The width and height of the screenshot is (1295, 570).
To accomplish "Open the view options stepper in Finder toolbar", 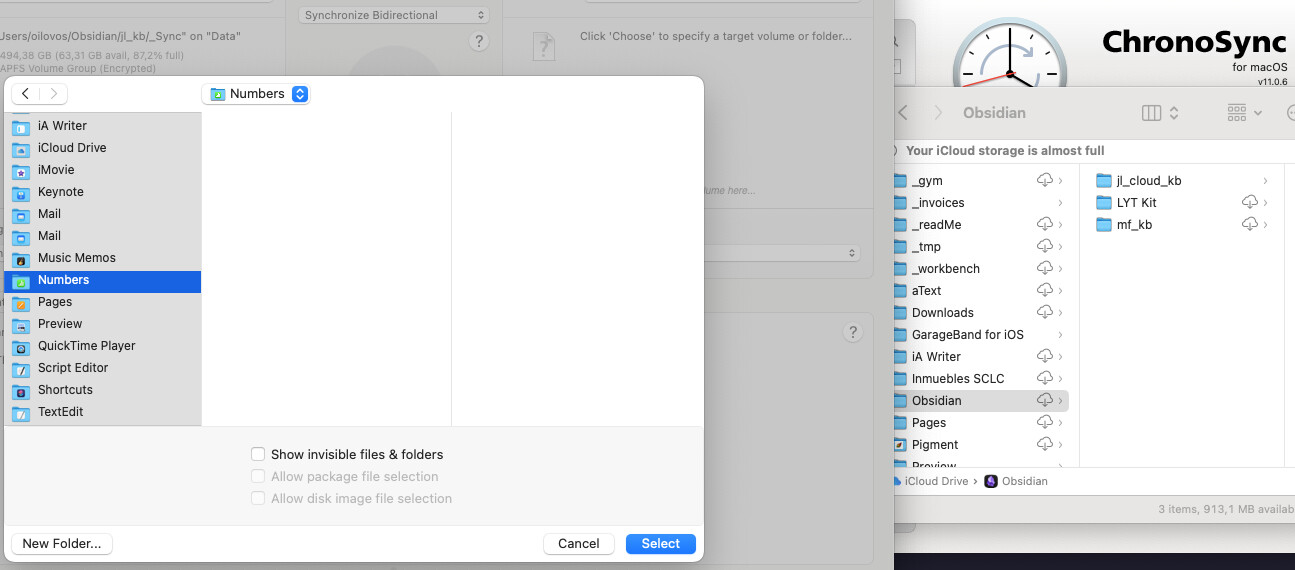I will click(1174, 113).
